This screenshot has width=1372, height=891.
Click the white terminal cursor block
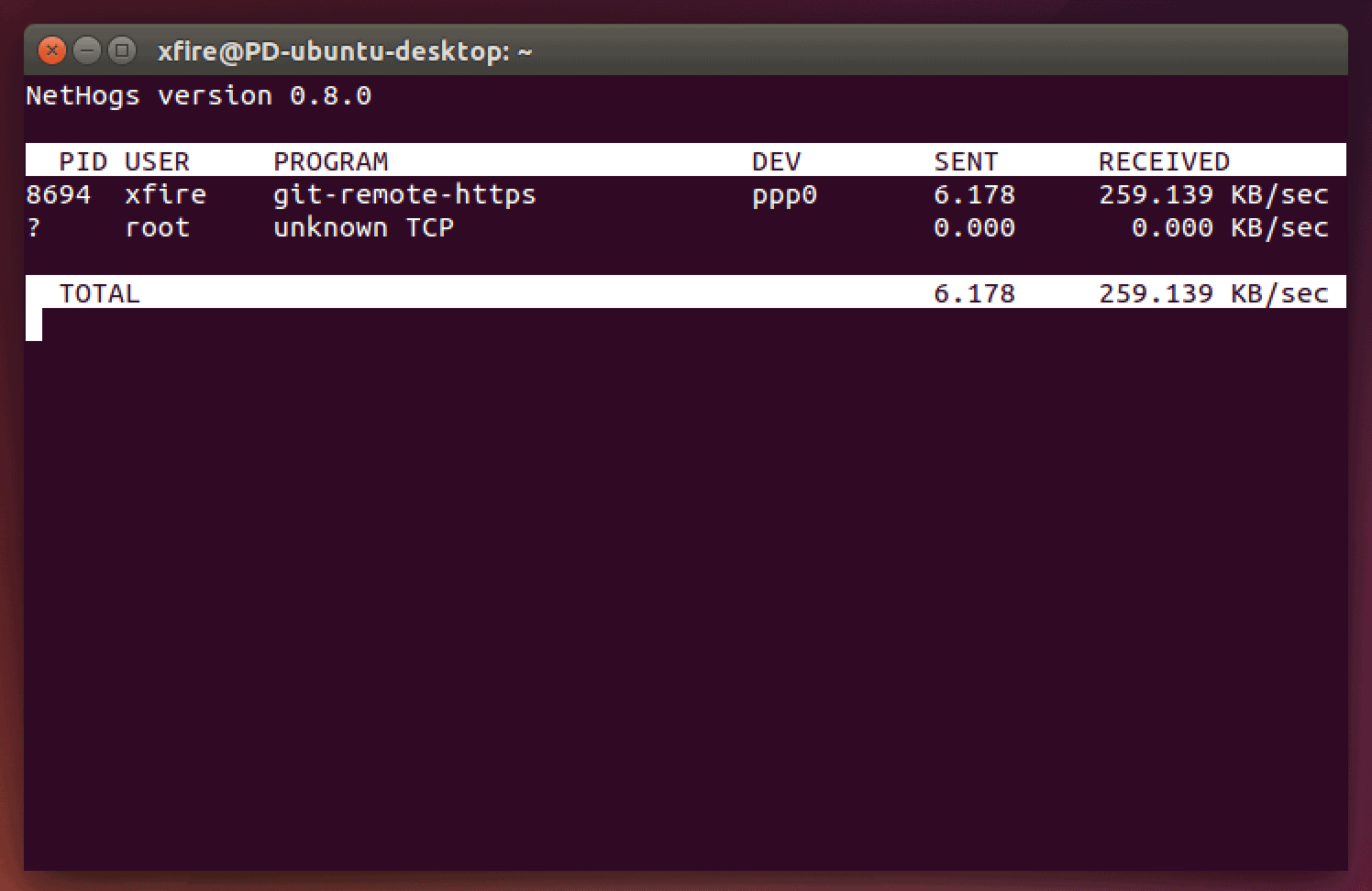coord(34,325)
